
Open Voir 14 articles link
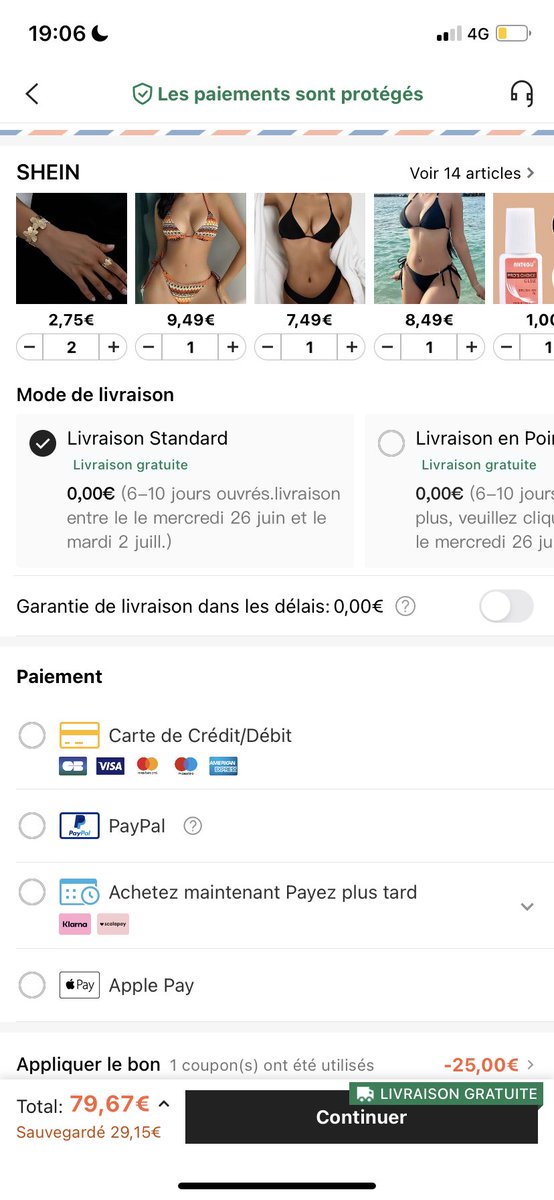tap(472, 173)
